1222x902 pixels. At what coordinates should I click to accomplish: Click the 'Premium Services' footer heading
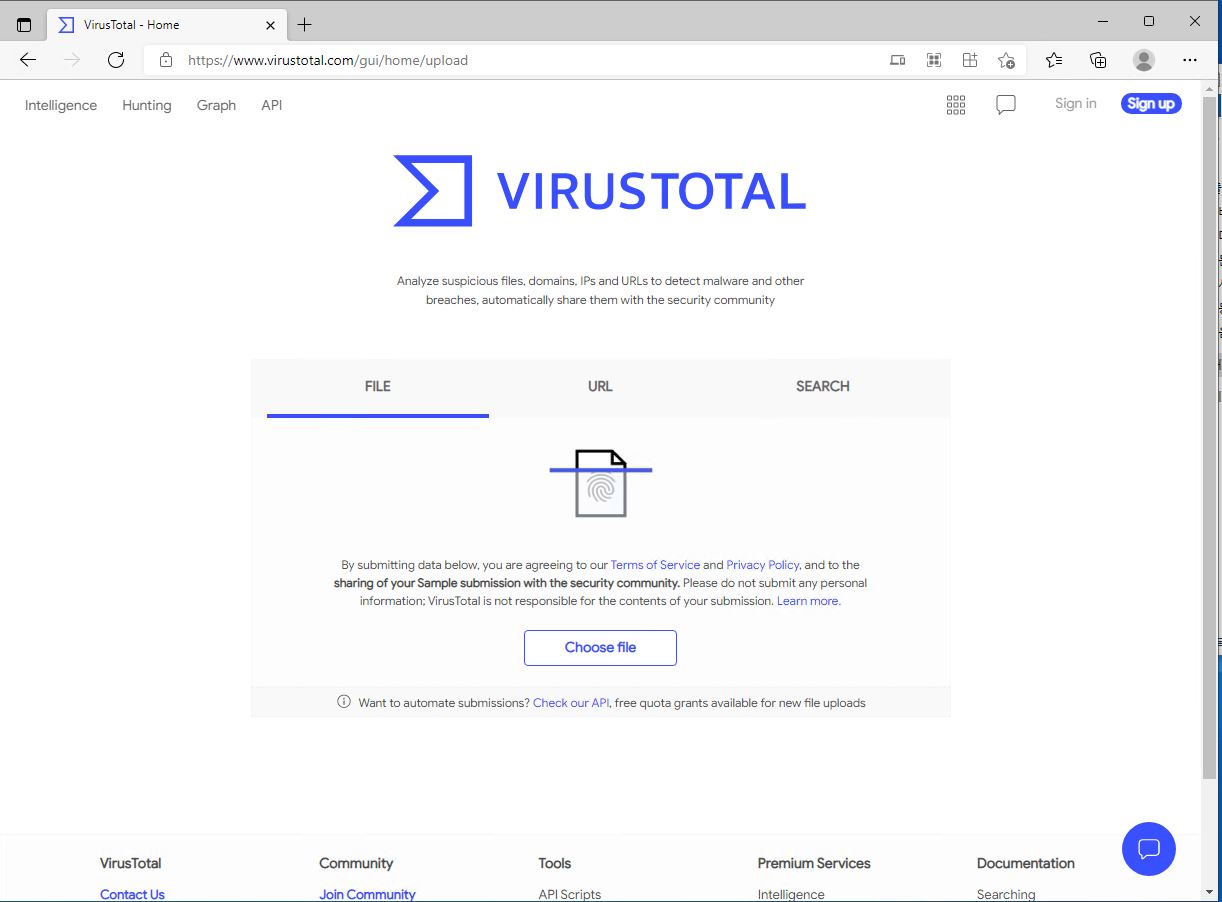click(814, 863)
